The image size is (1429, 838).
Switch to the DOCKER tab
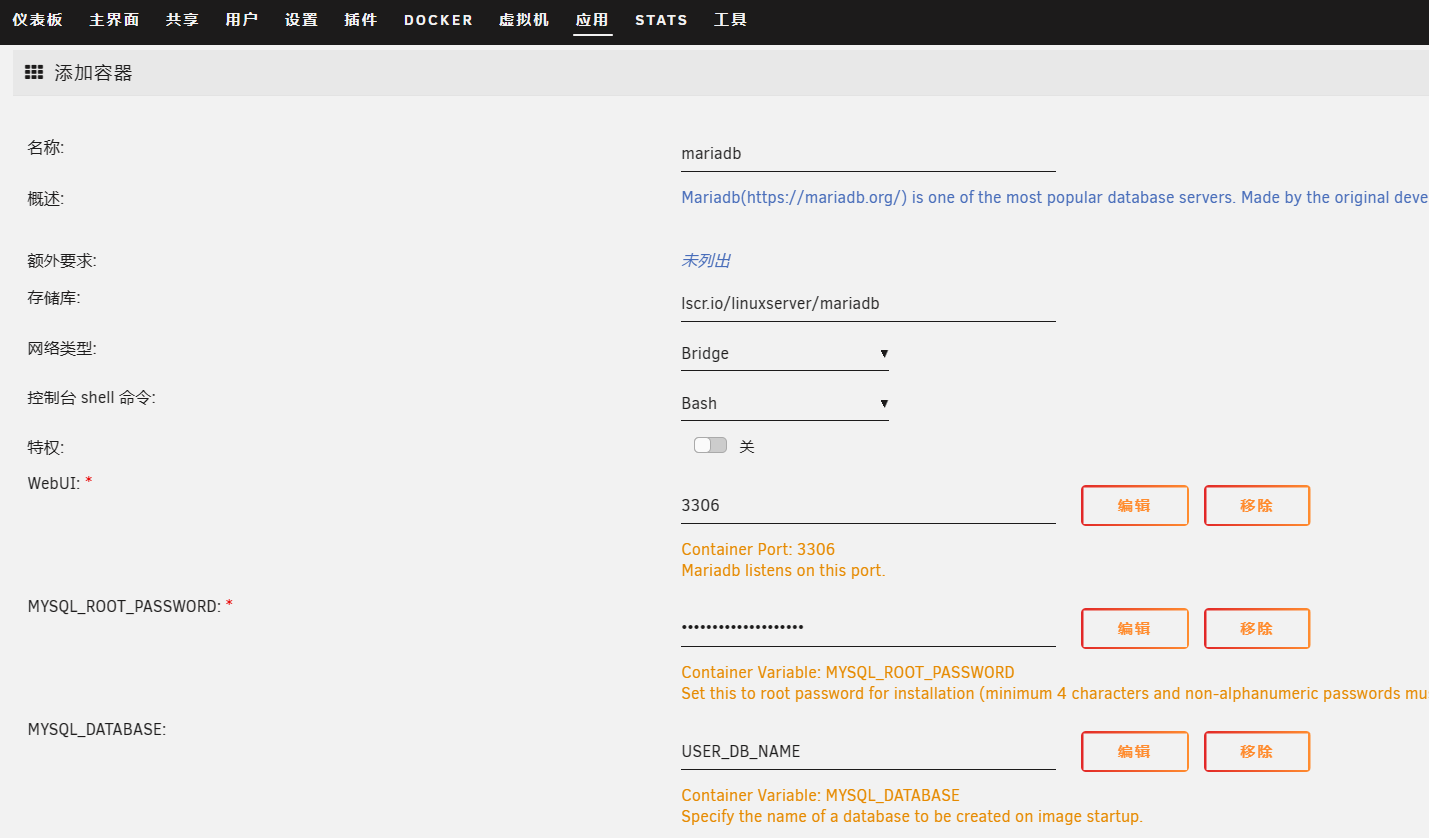click(x=438, y=20)
